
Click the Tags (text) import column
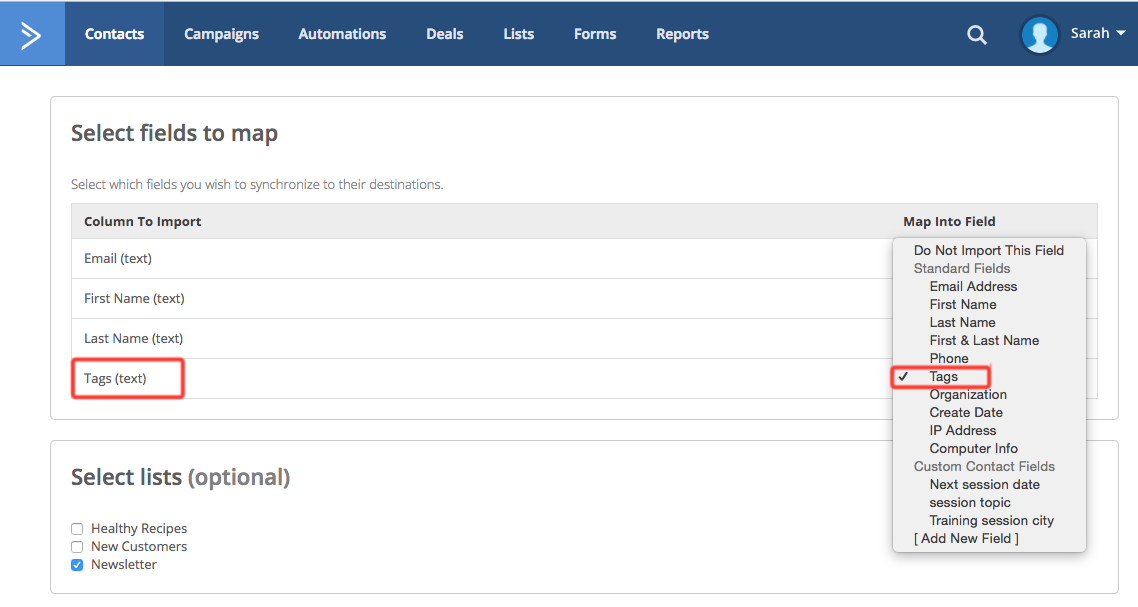(x=115, y=379)
